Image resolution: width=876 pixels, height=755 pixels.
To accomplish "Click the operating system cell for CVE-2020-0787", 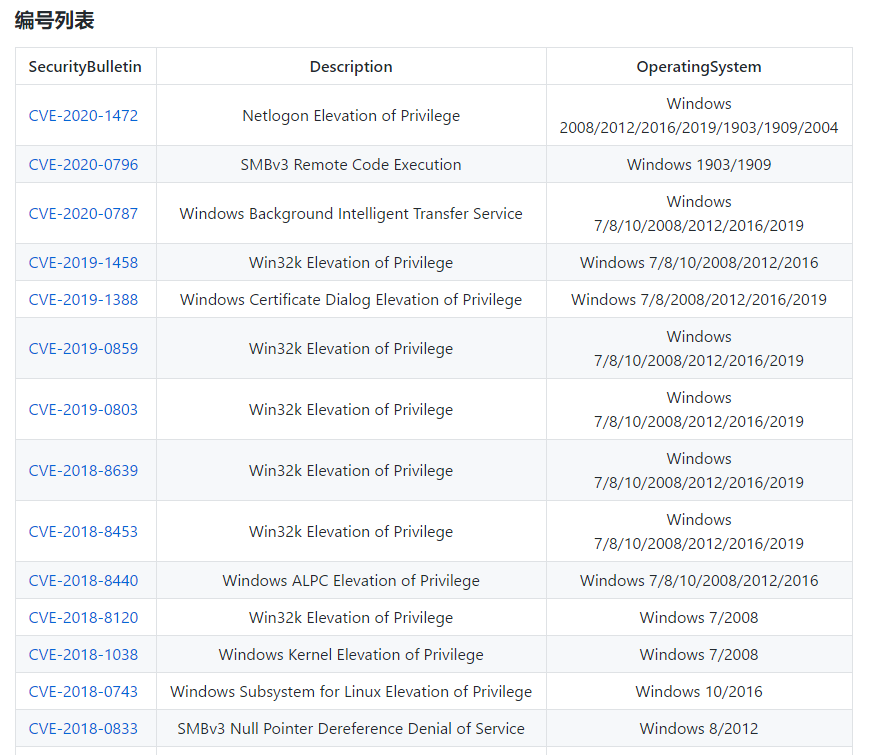I will pos(699,213).
